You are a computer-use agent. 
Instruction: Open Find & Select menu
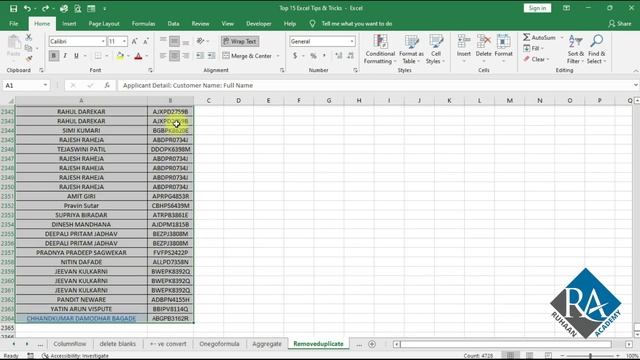tap(597, 49)
